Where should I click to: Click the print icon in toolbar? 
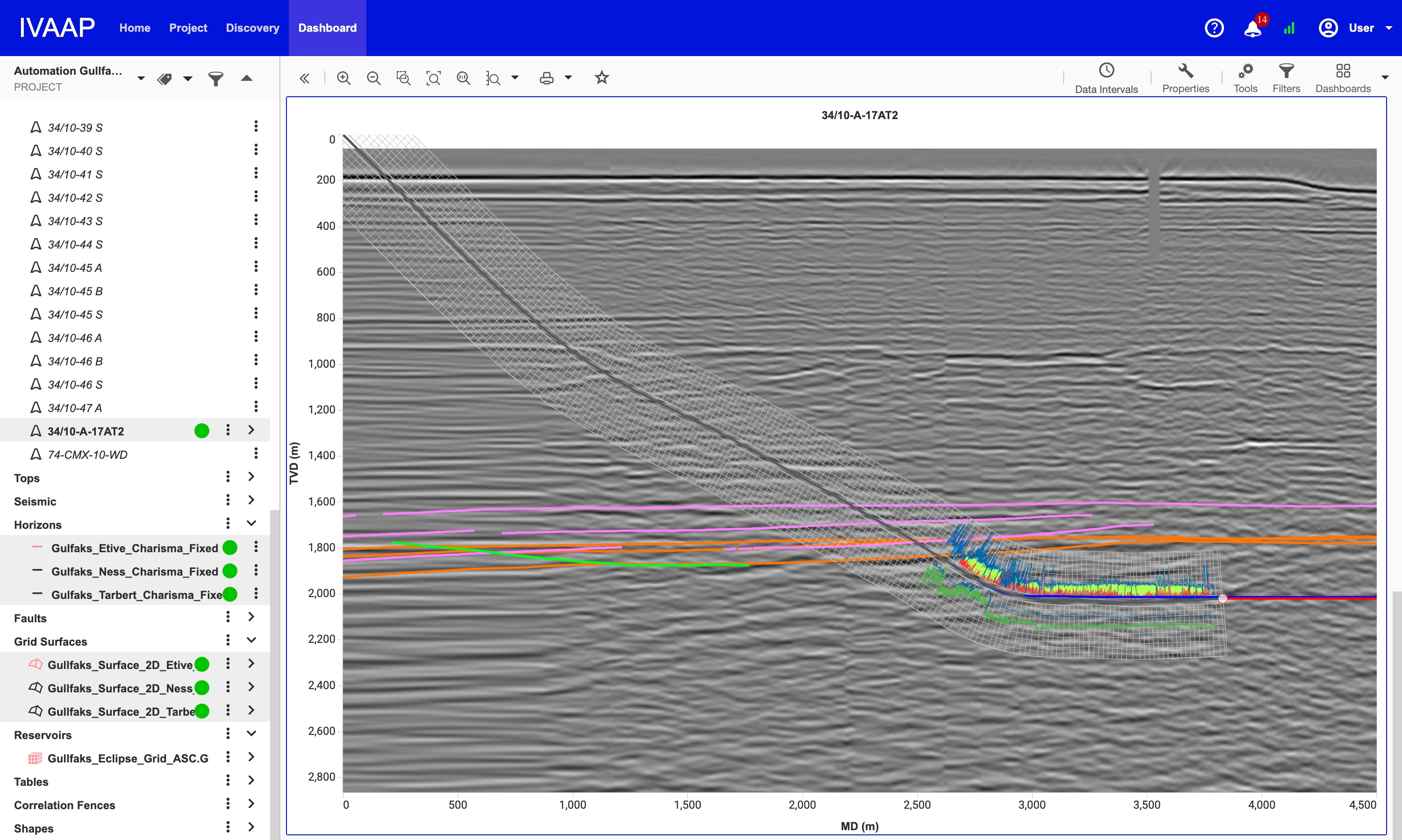[546, 78]
